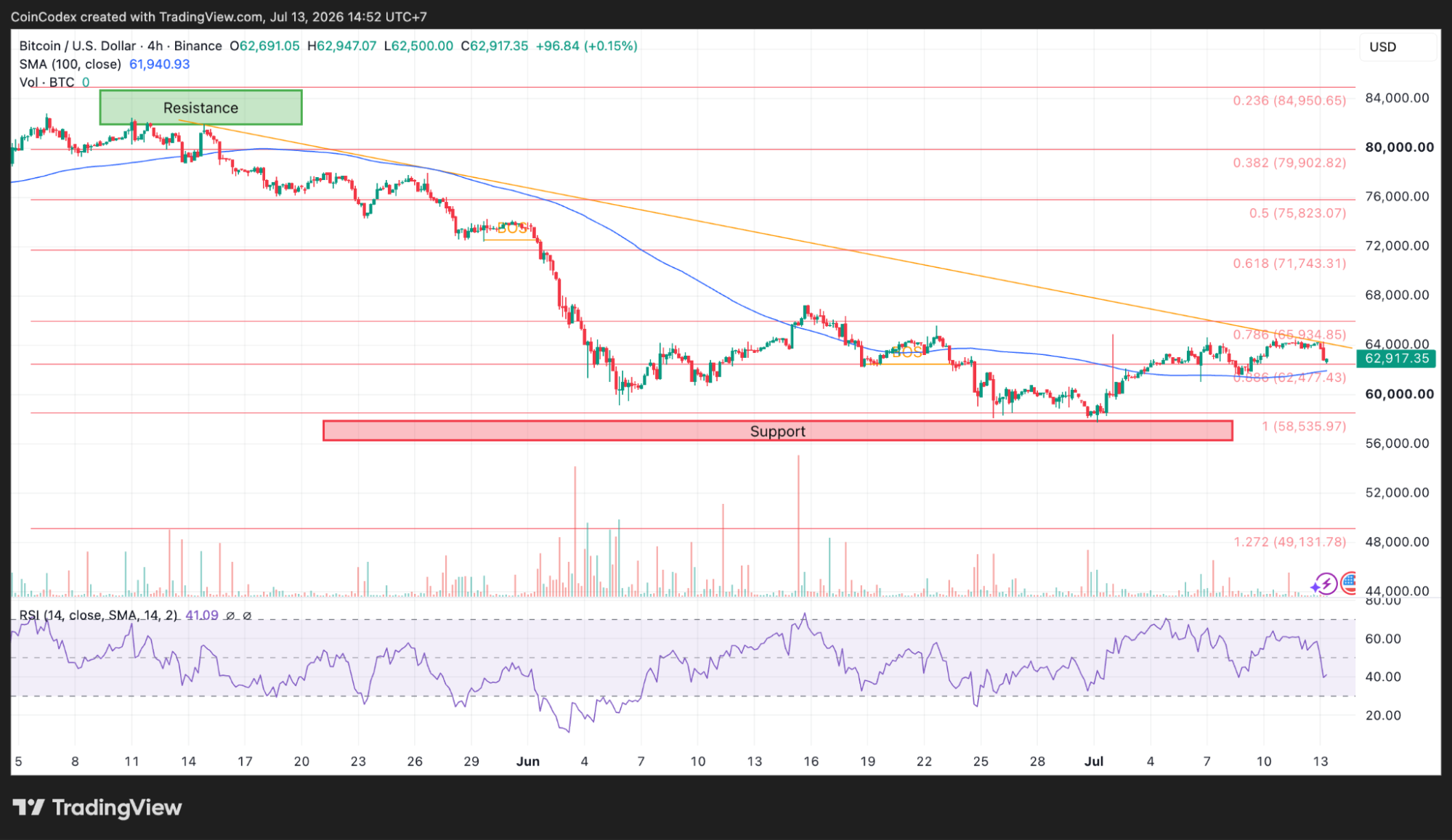Click the 76,000.00 price axis label
The height and width of the screenshot is (840, 1452).
[x=1397, y=197]
